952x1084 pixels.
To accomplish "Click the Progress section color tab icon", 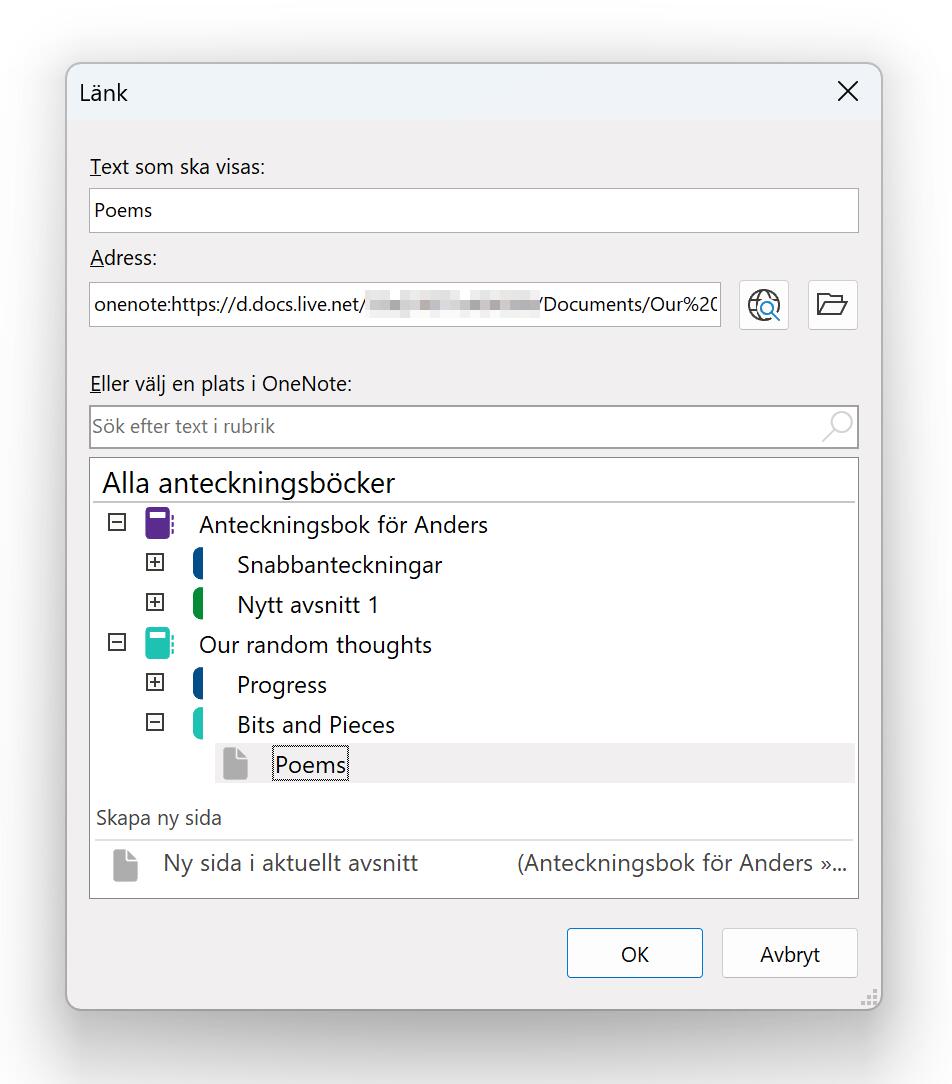I will click(x=197, y=684).
